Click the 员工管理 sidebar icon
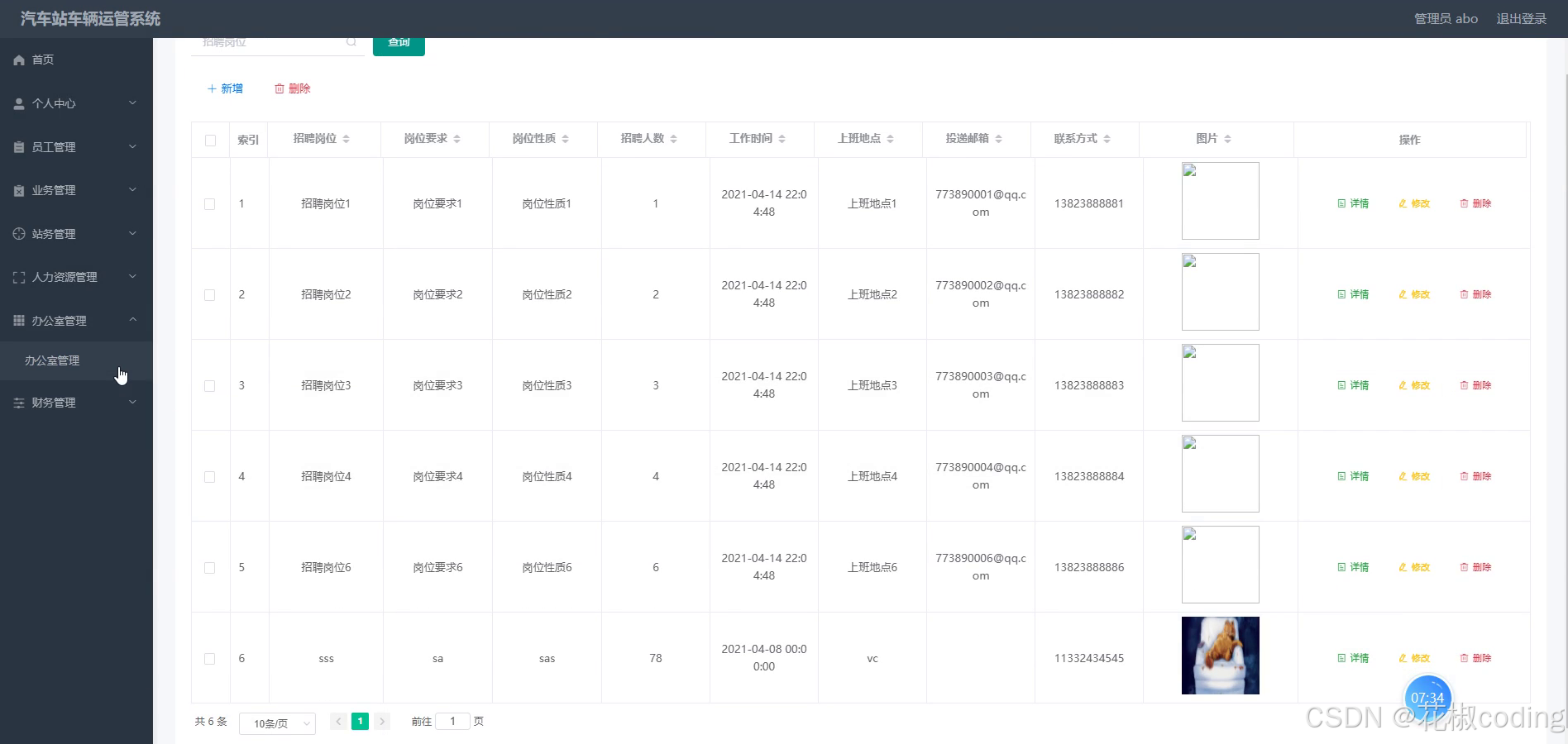 pyautogui.click(x=19, y=147)
